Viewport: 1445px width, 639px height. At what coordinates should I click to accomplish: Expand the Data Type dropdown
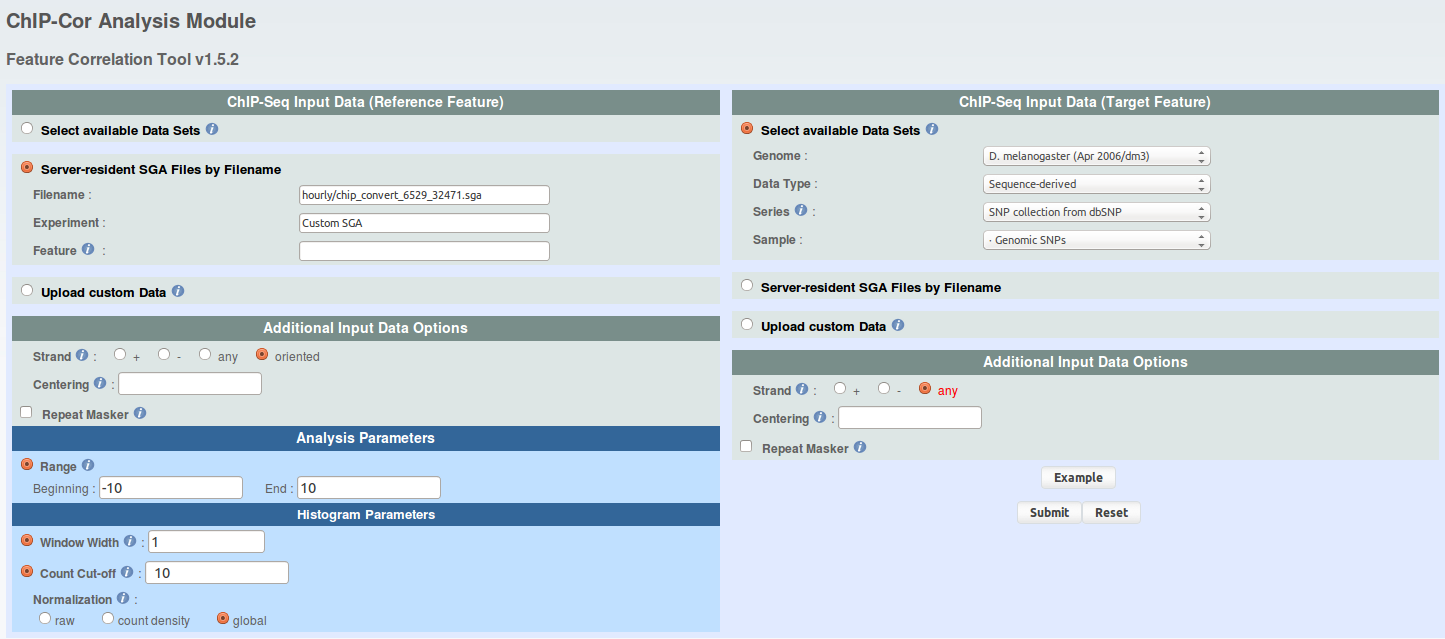click(x=1096, y=184)
